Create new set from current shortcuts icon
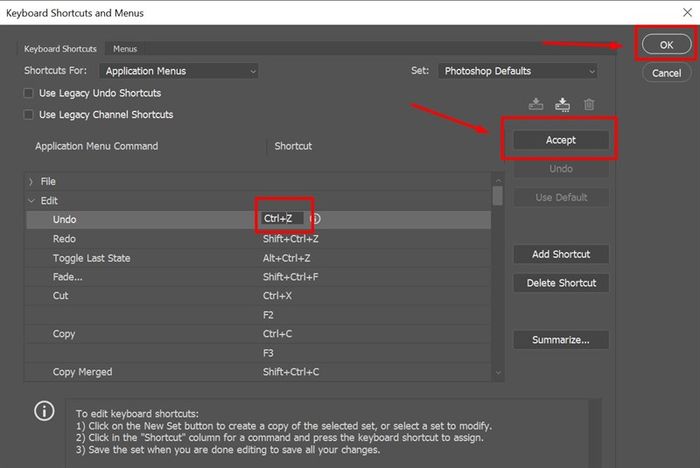This screenshot has height=468, width=700. click(562, 104)
